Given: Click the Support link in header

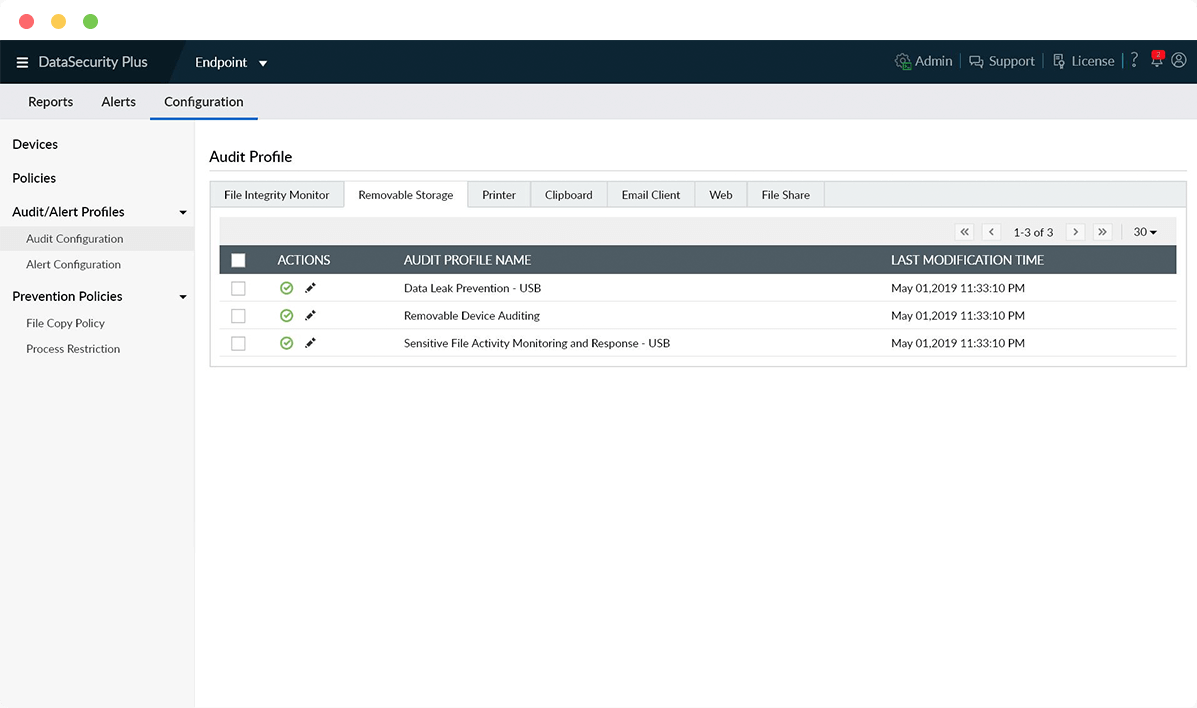Looking at the screenshot, I should point(1011,61).
